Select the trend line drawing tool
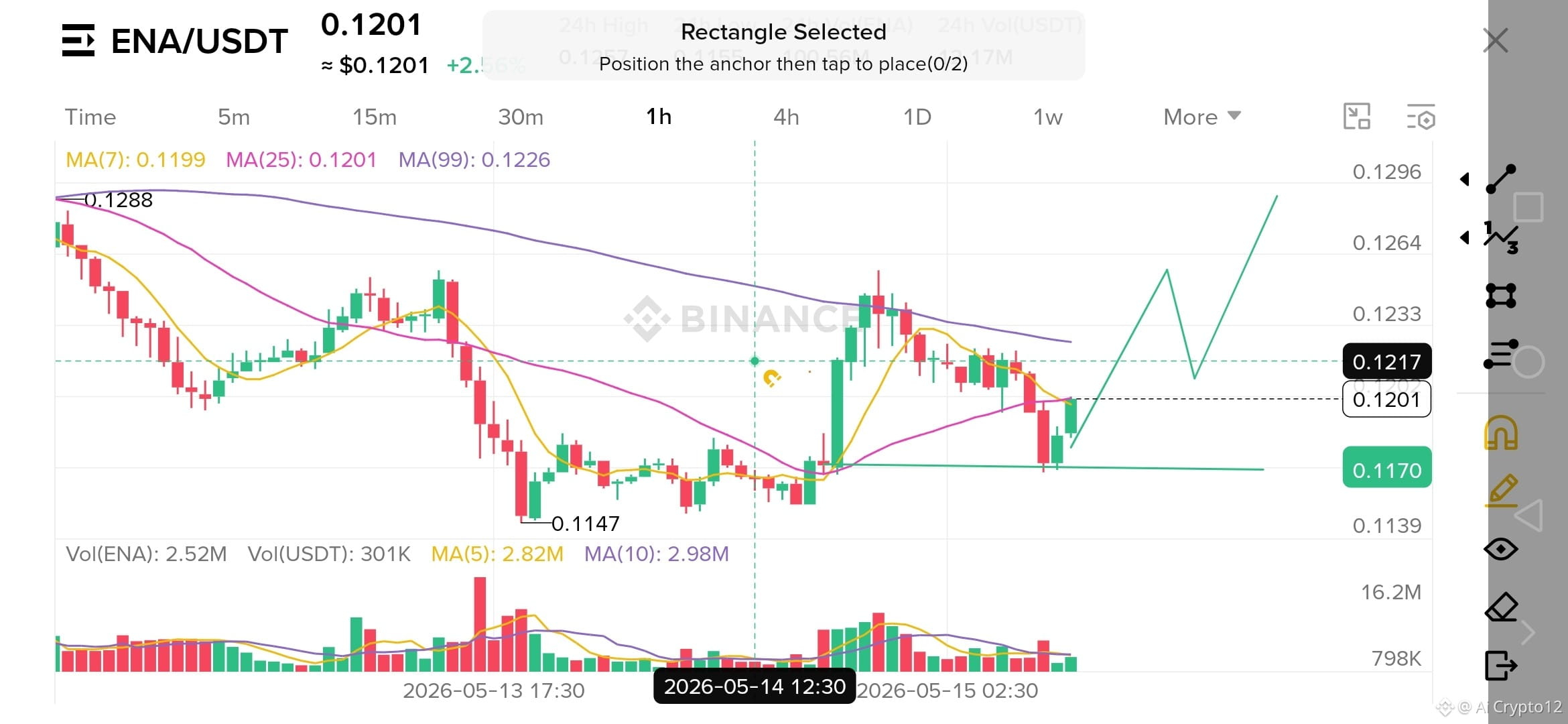This screenshot has height=724, width=1568. click(x=1501, y=179)
